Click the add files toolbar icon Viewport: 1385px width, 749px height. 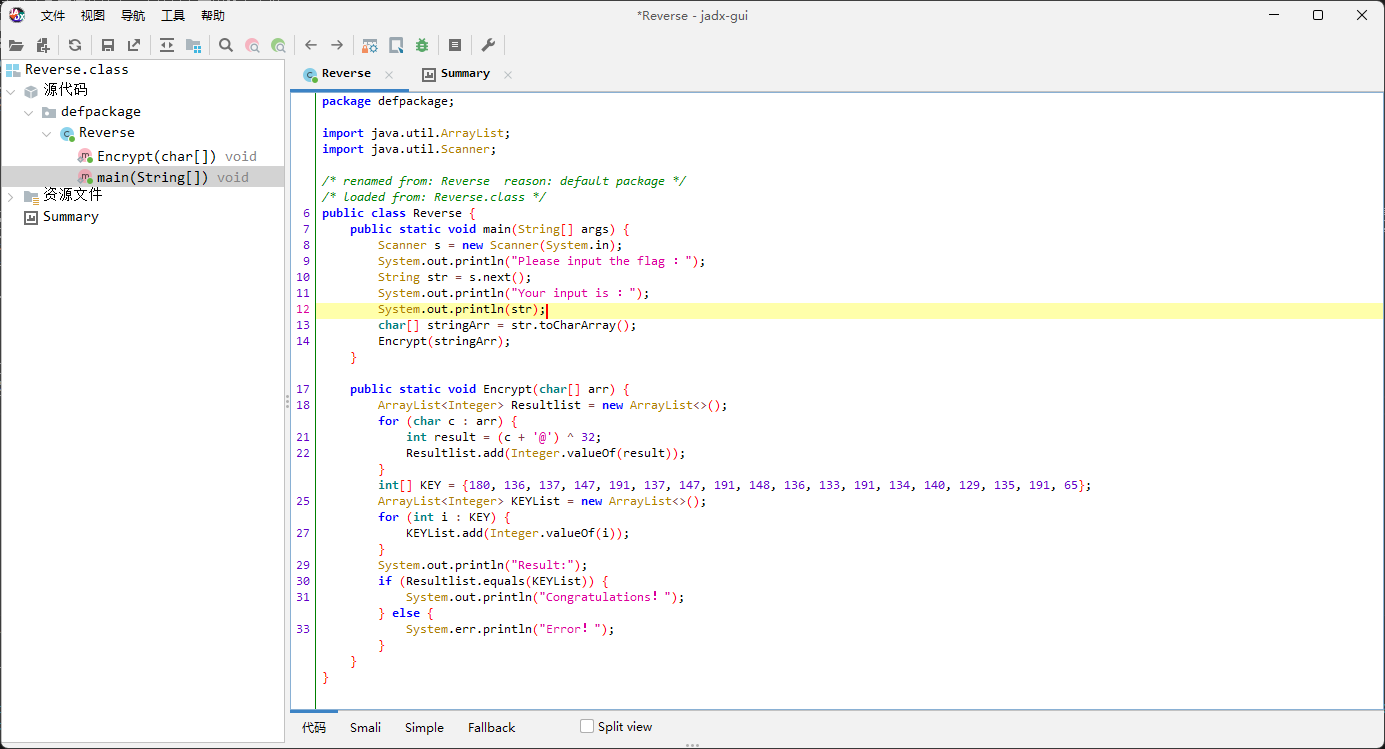43,45
